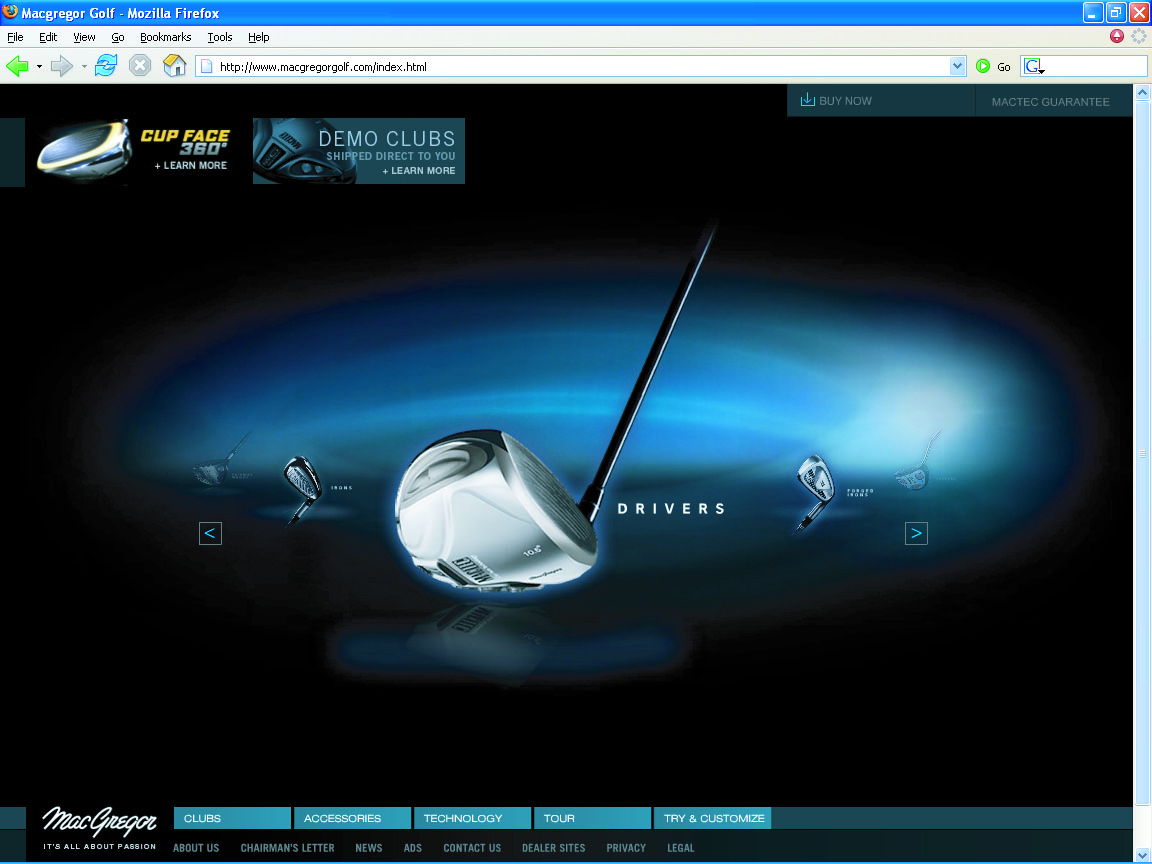Image resolution: width=1152 pixels, height=864 pixels.
Task: Go to the Home page icon
Action: pos(174,65)
